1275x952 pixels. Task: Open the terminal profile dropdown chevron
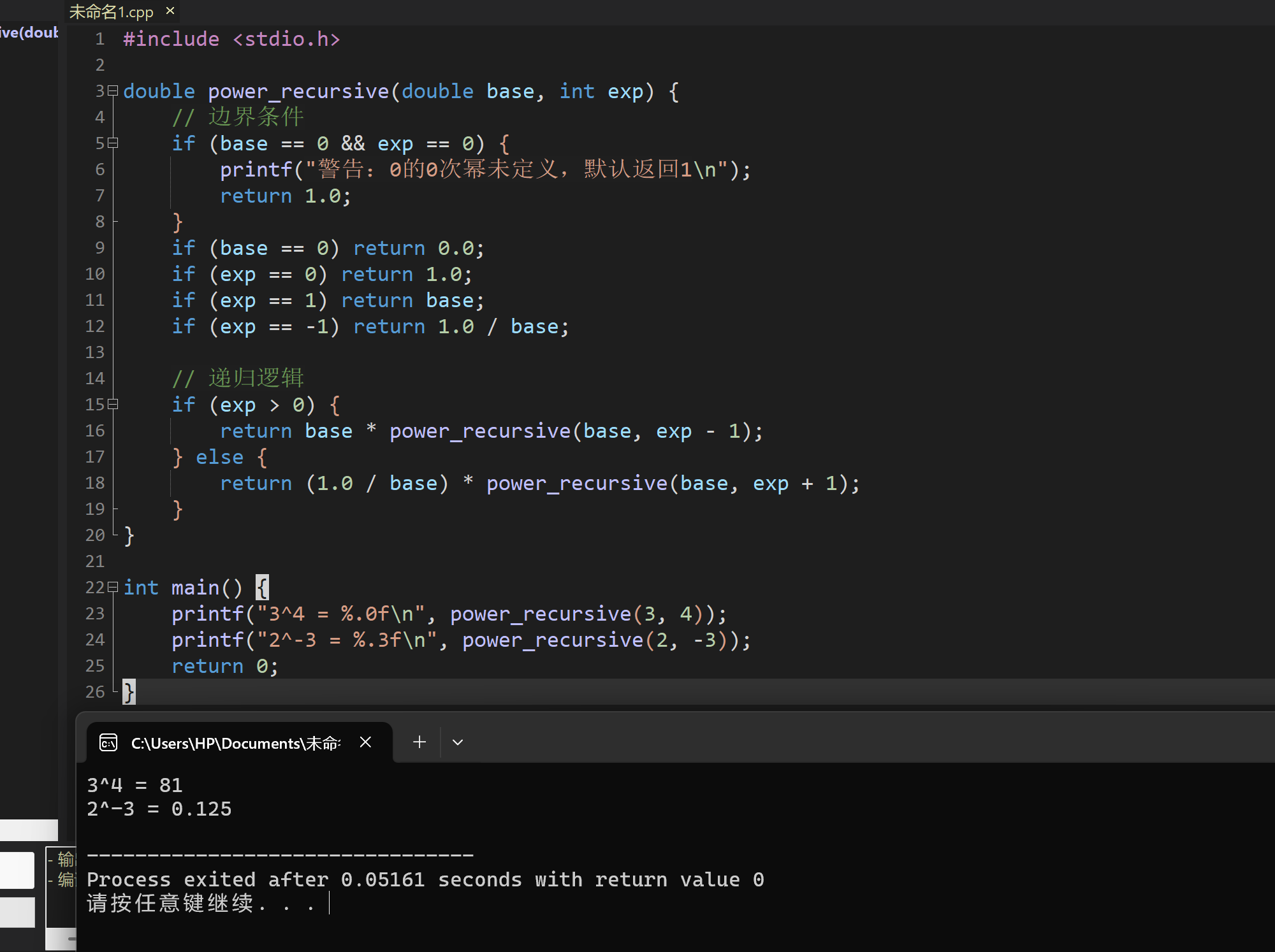[458, 742]
